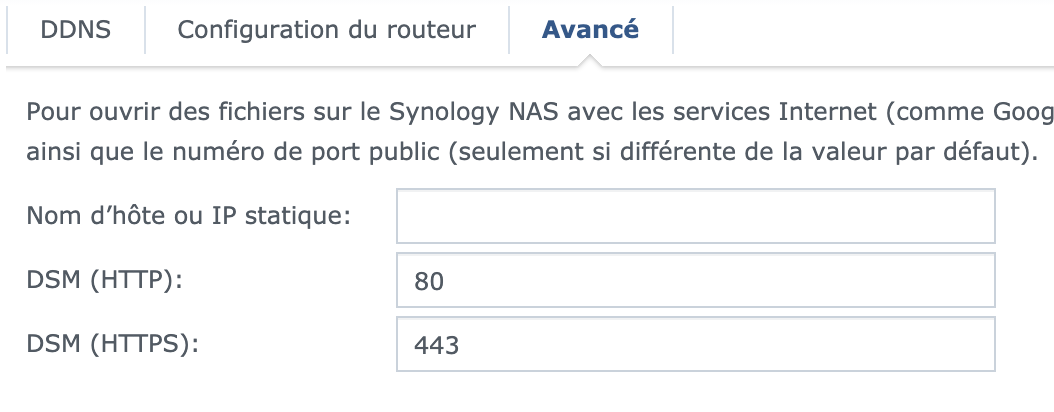Place cursor on the 443 port value

[436, 347]
